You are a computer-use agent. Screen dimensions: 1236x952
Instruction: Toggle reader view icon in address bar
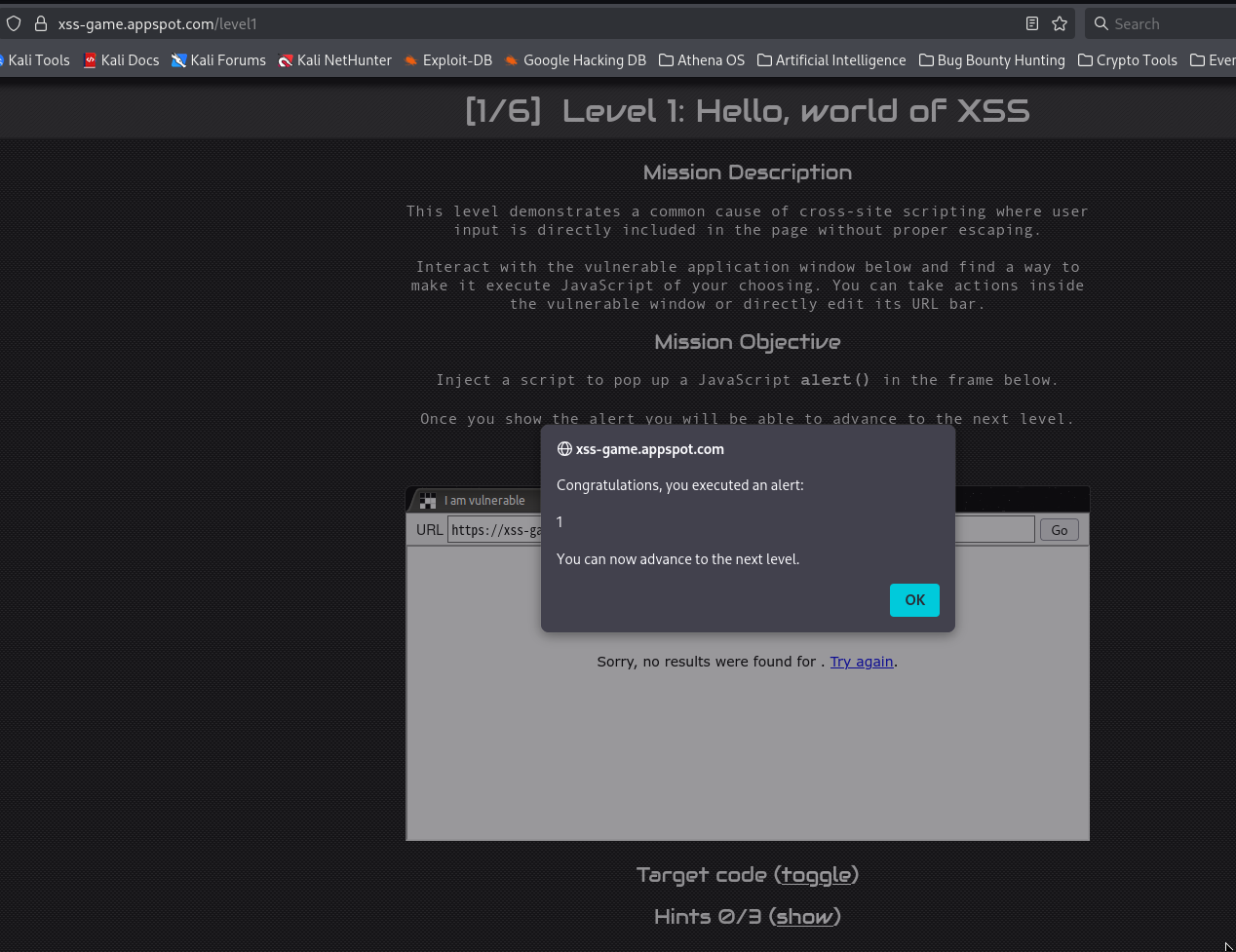[1032, 23]
